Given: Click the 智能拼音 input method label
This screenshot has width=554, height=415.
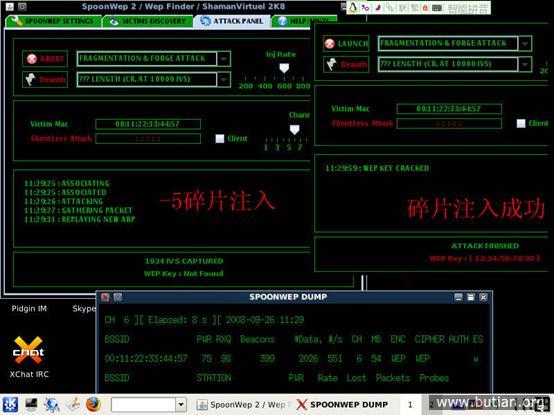Looking at the screenshot, I should (x=468, y=8).
